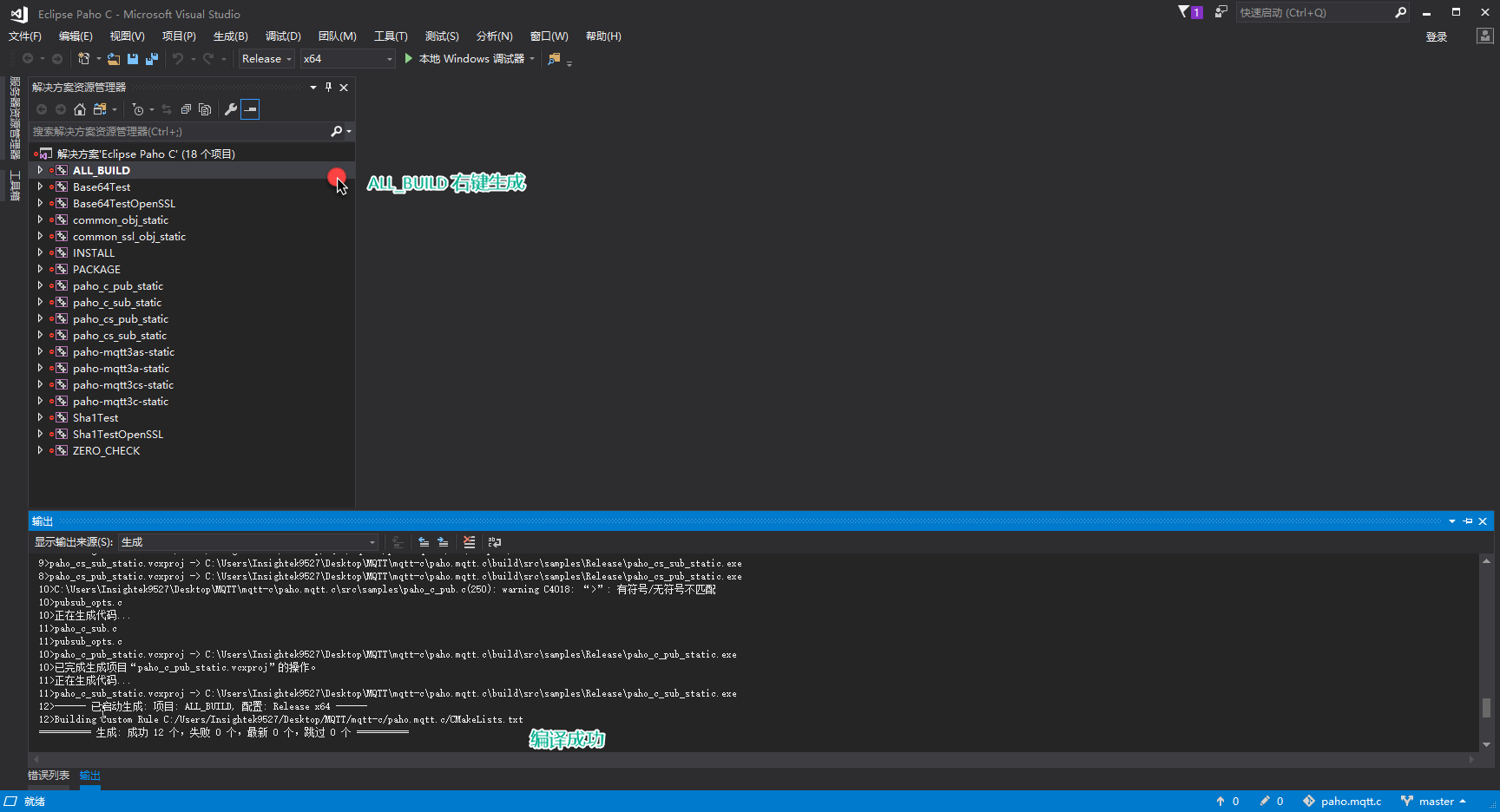The image size is (1500, 812).
Task: Click the send feedback icon
Action: [1221, 12]
